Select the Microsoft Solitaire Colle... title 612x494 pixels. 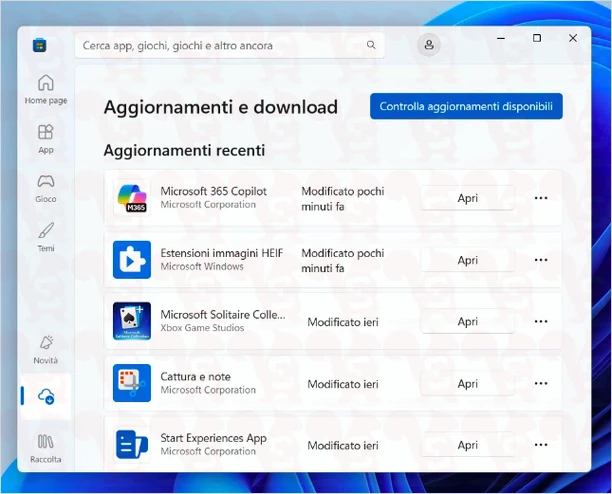coord(223,315)
